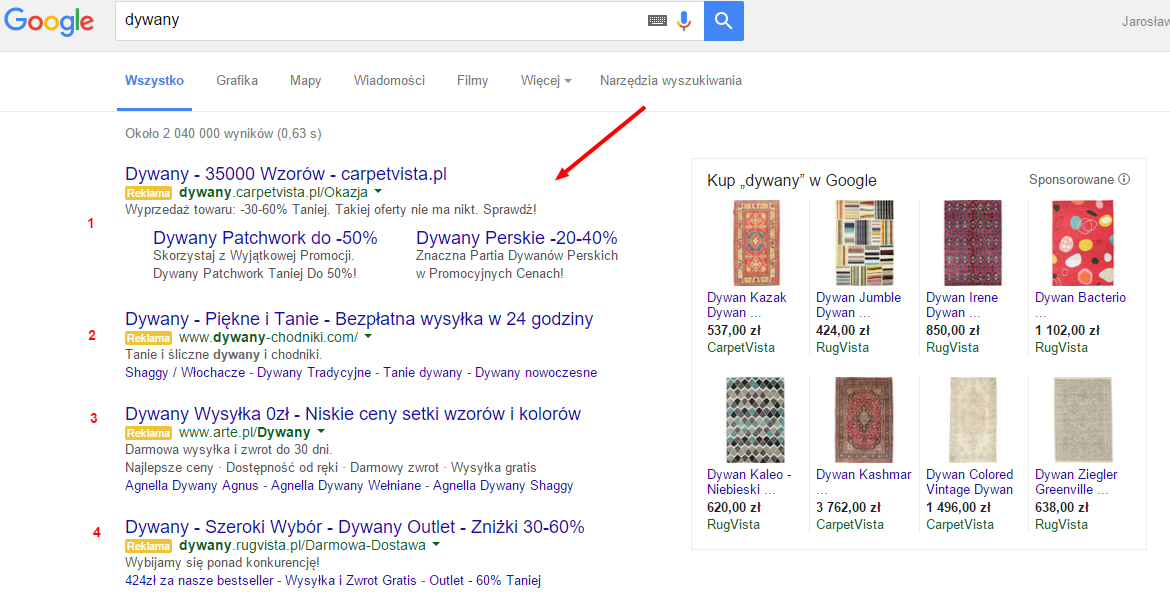Open the Dywan Ziegler Greenville title link

pyautogui.click(x=1076, y=482)
